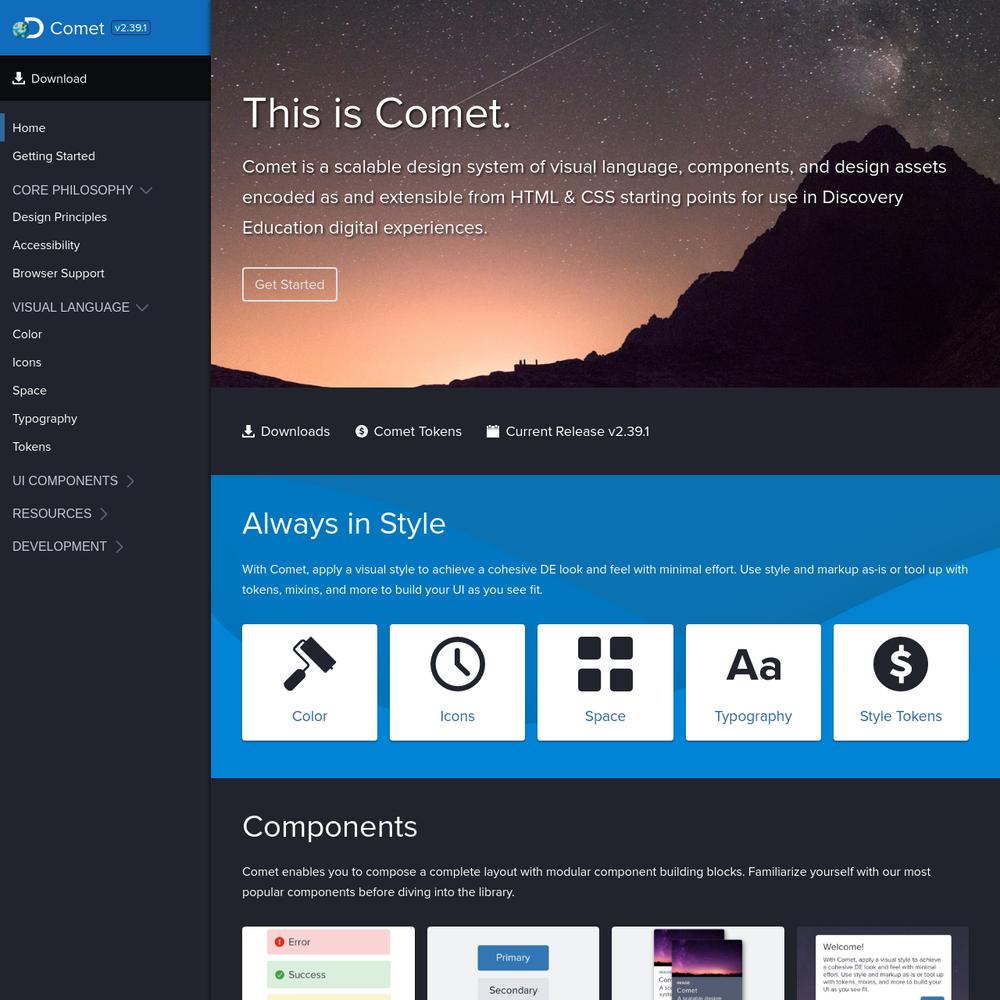Click the download arrow icon in sidebar
Screen dimensions: 1000x1000
point(18,78)
